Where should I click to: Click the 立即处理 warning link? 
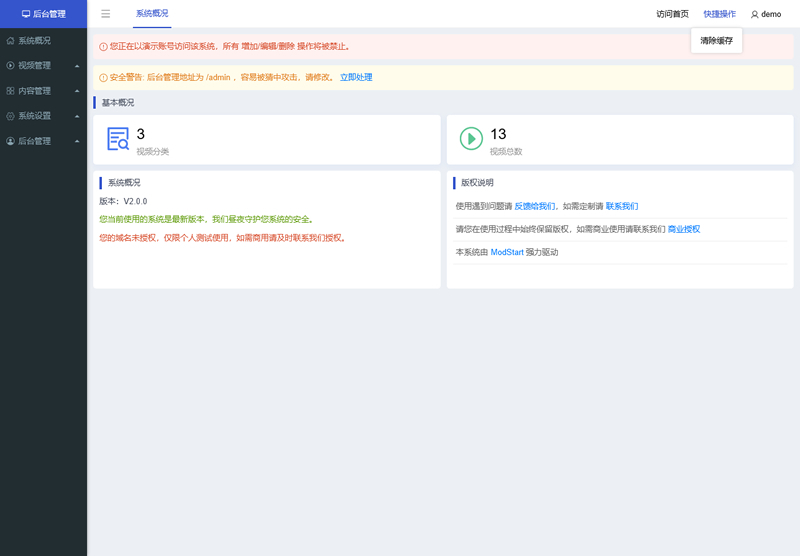356,78
